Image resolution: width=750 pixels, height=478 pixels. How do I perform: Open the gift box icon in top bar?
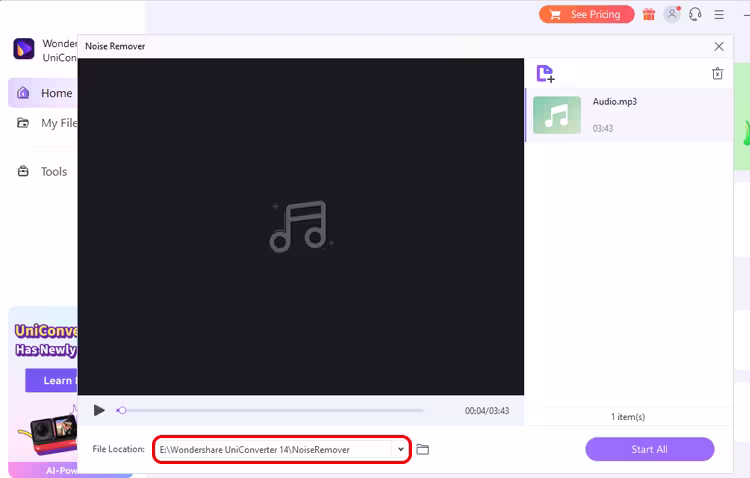649,14
